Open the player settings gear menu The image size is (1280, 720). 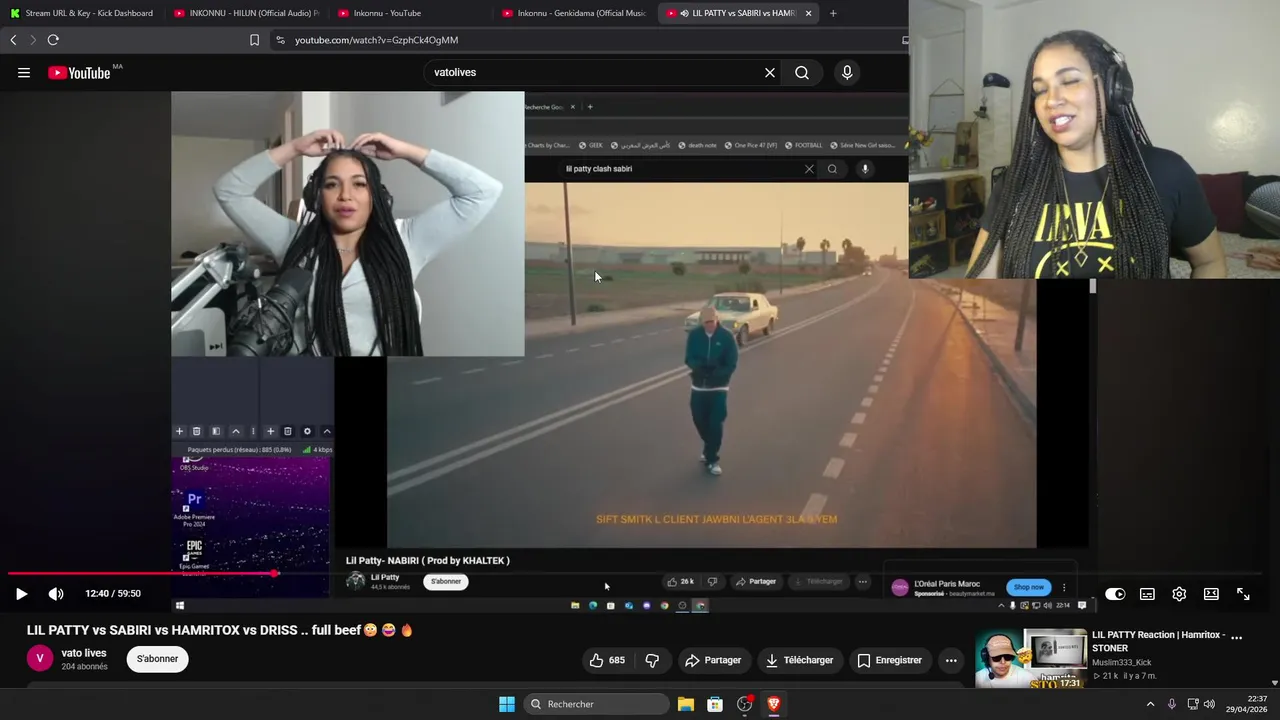point(1179,594)
